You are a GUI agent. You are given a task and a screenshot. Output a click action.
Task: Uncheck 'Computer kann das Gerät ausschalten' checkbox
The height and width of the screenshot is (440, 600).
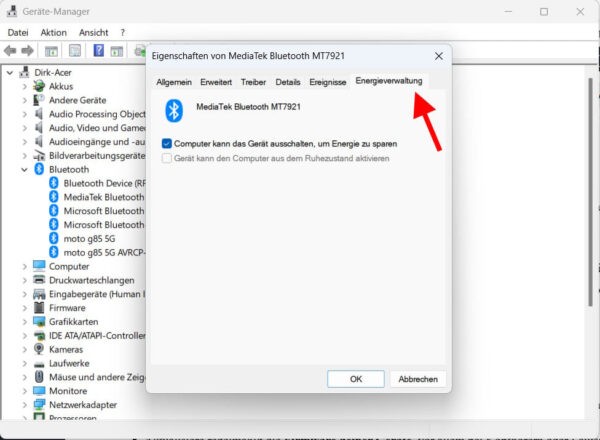(166, 143)
